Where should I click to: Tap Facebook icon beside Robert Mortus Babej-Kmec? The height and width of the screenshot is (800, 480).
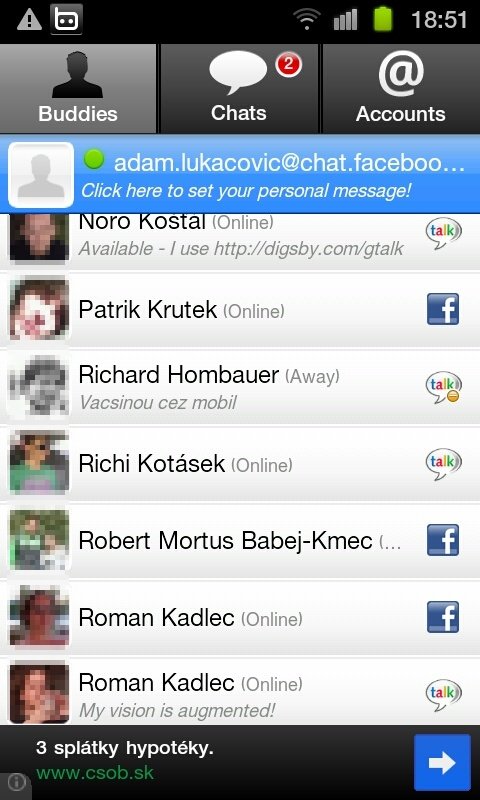(443, 540)
